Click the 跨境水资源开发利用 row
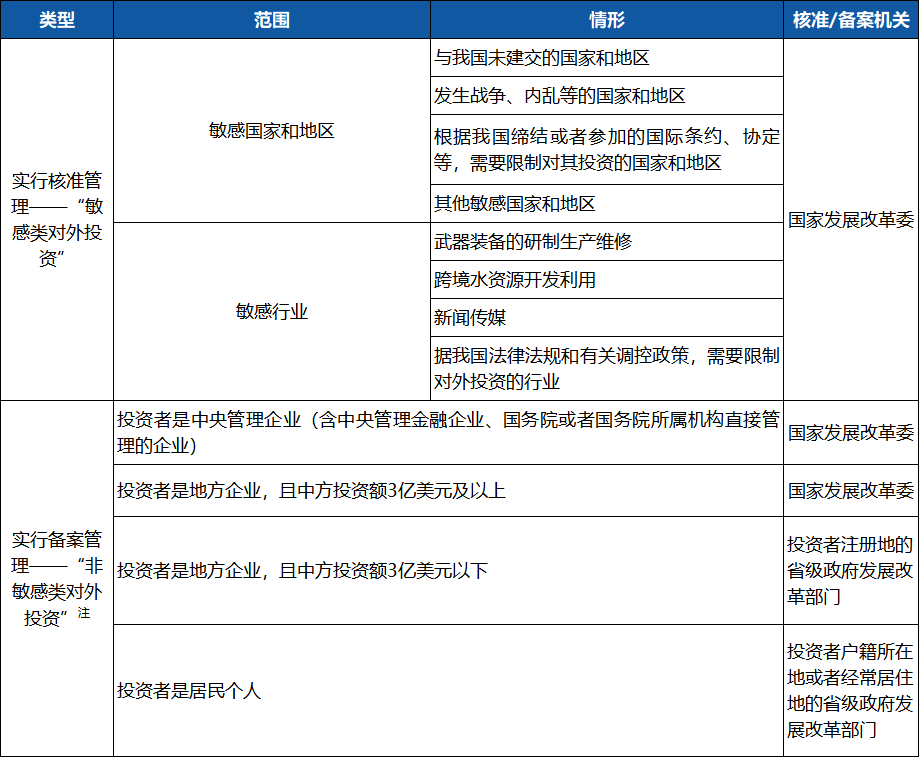This screenshot has width=919, height=757. (x=607, y=279)
